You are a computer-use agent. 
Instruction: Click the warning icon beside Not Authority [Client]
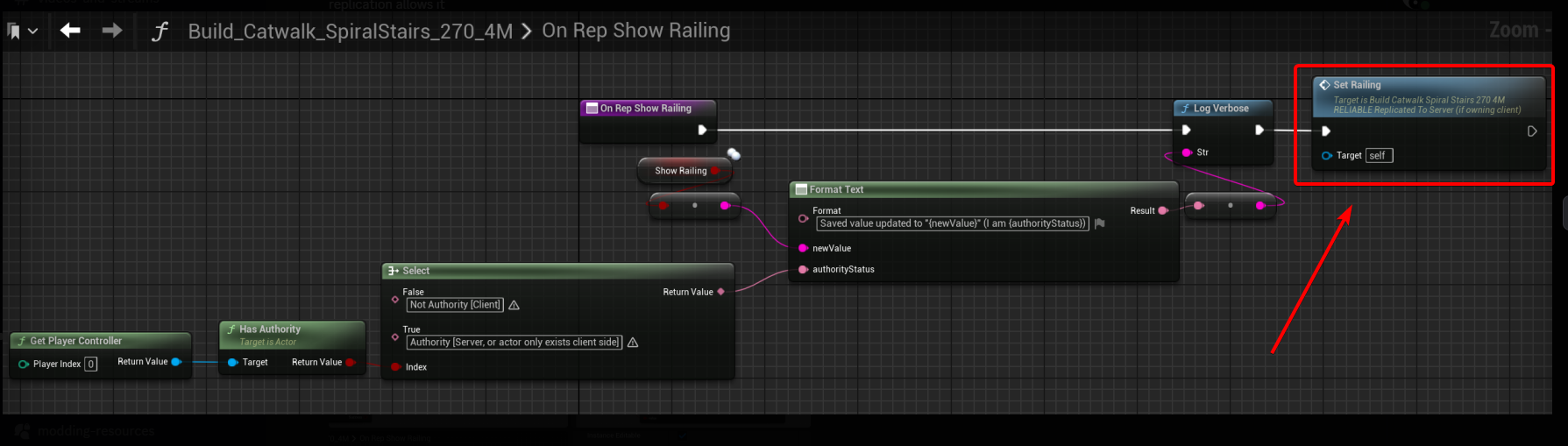pos(514,305)
